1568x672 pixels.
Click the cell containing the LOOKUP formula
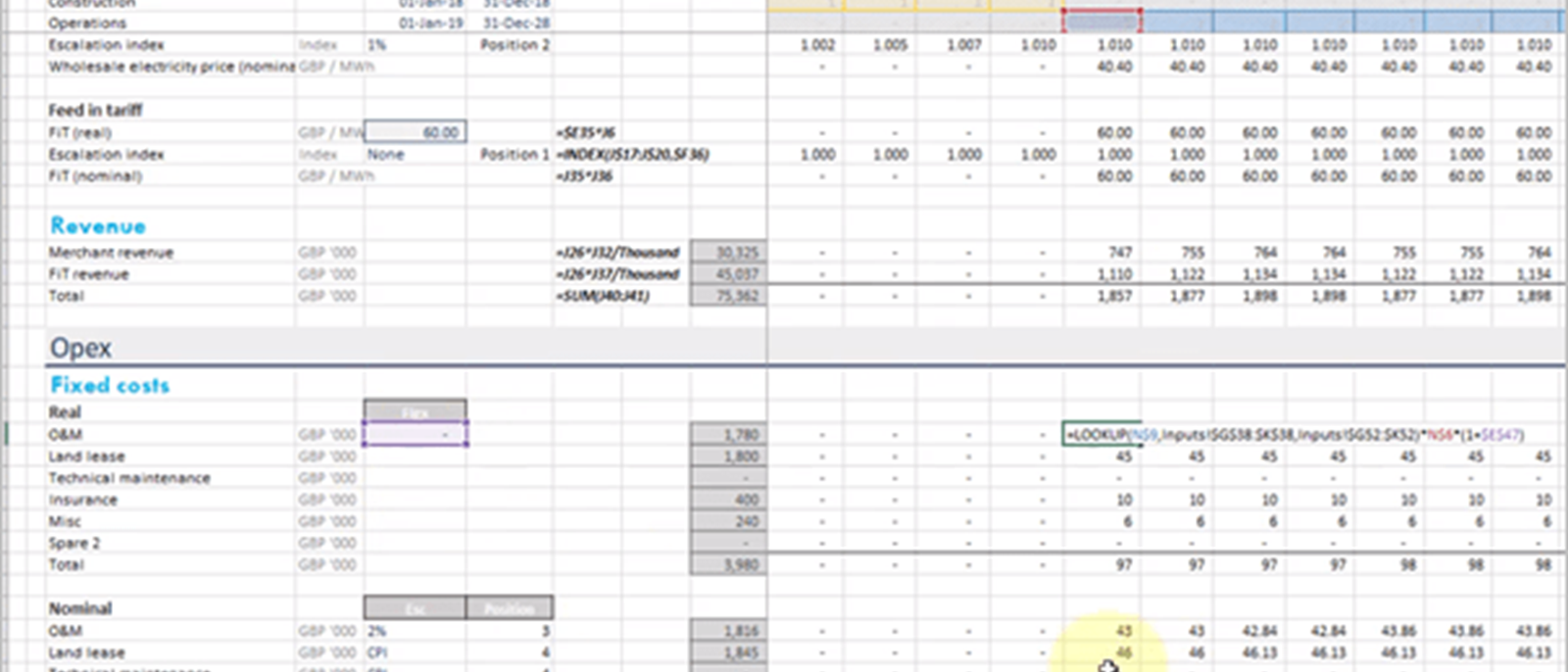point(1102,434)
